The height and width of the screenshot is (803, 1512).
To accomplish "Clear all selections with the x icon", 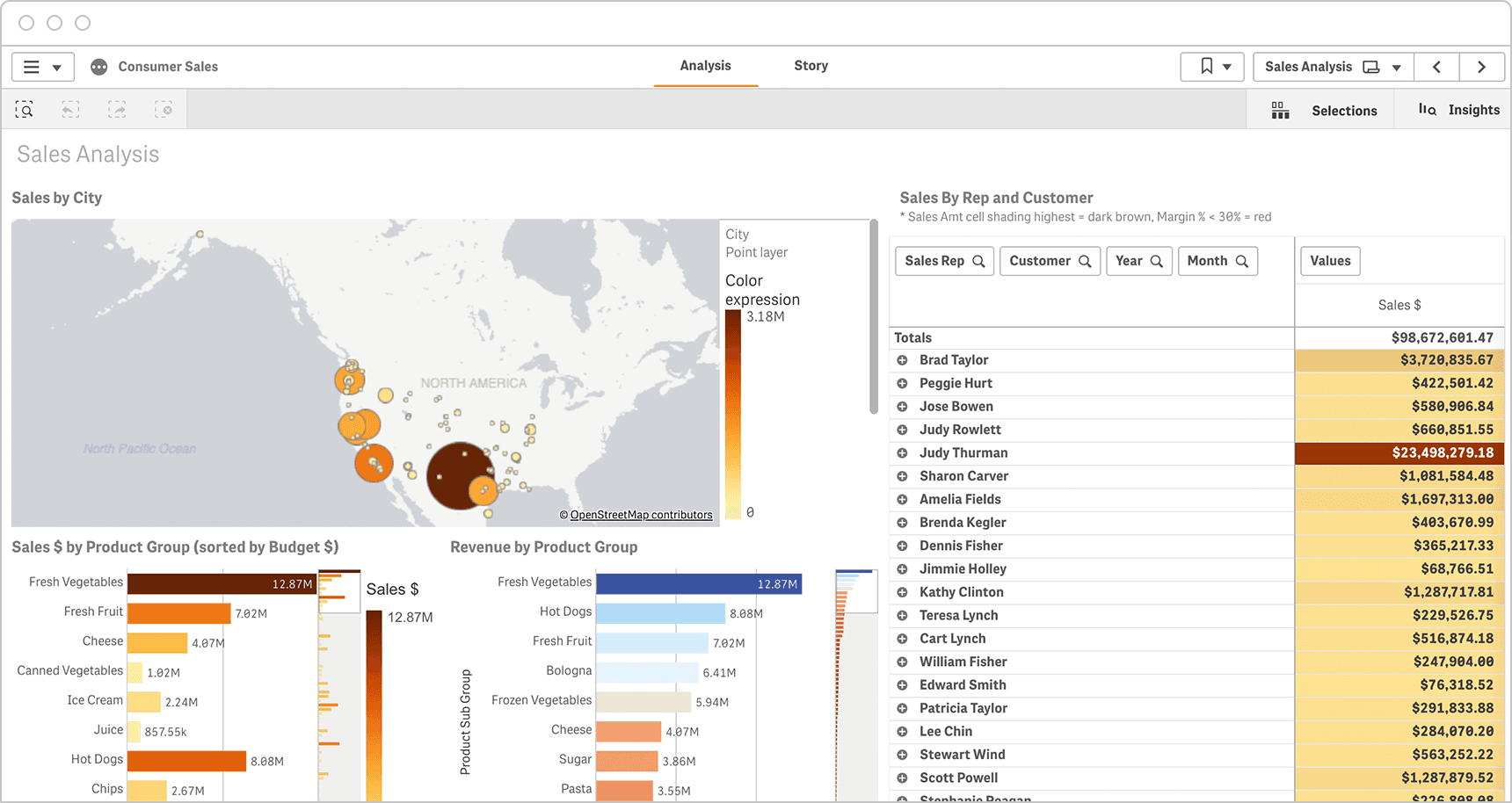I will [x=164, y=109].
